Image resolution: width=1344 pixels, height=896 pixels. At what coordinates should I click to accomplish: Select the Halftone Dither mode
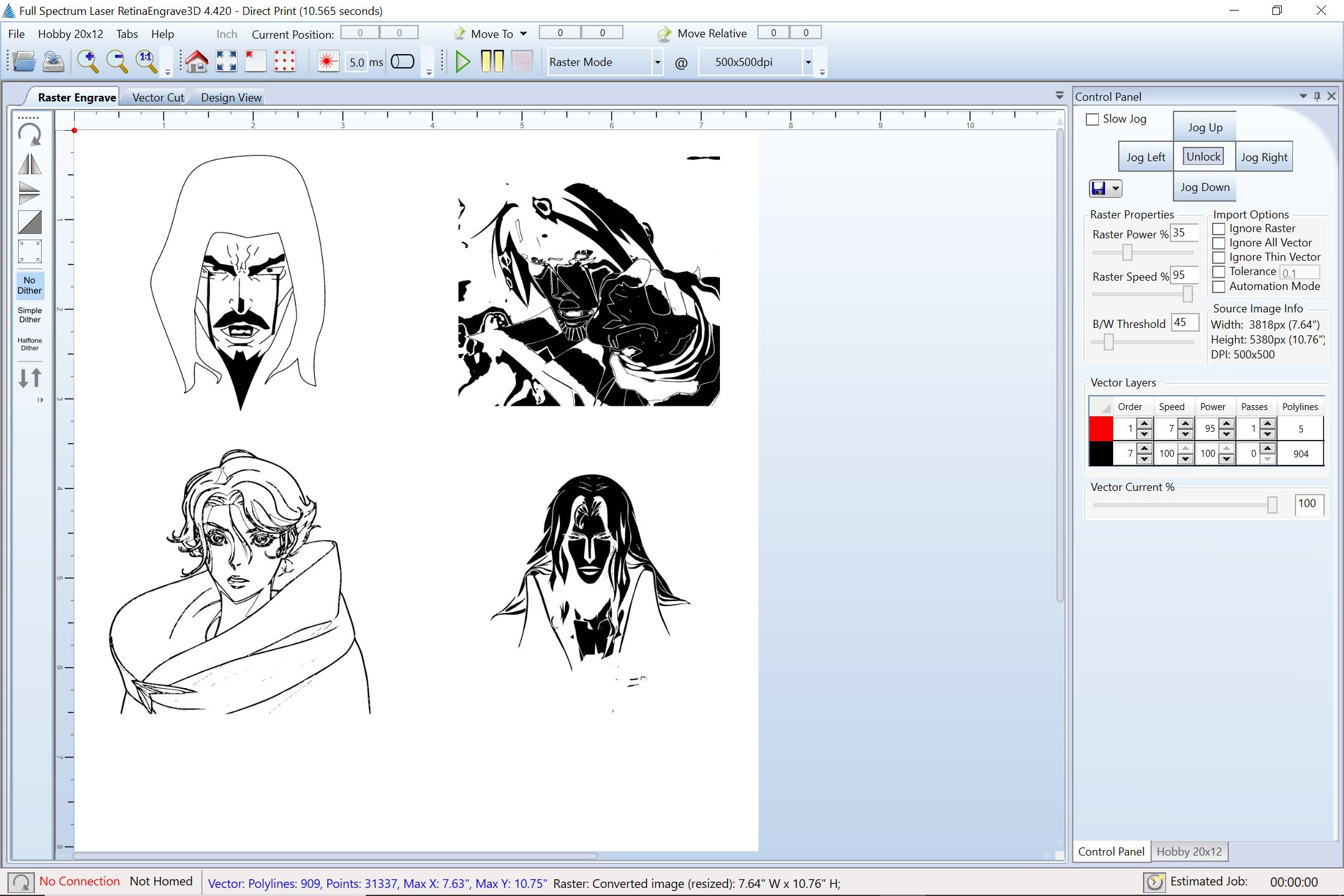[30, 344]
